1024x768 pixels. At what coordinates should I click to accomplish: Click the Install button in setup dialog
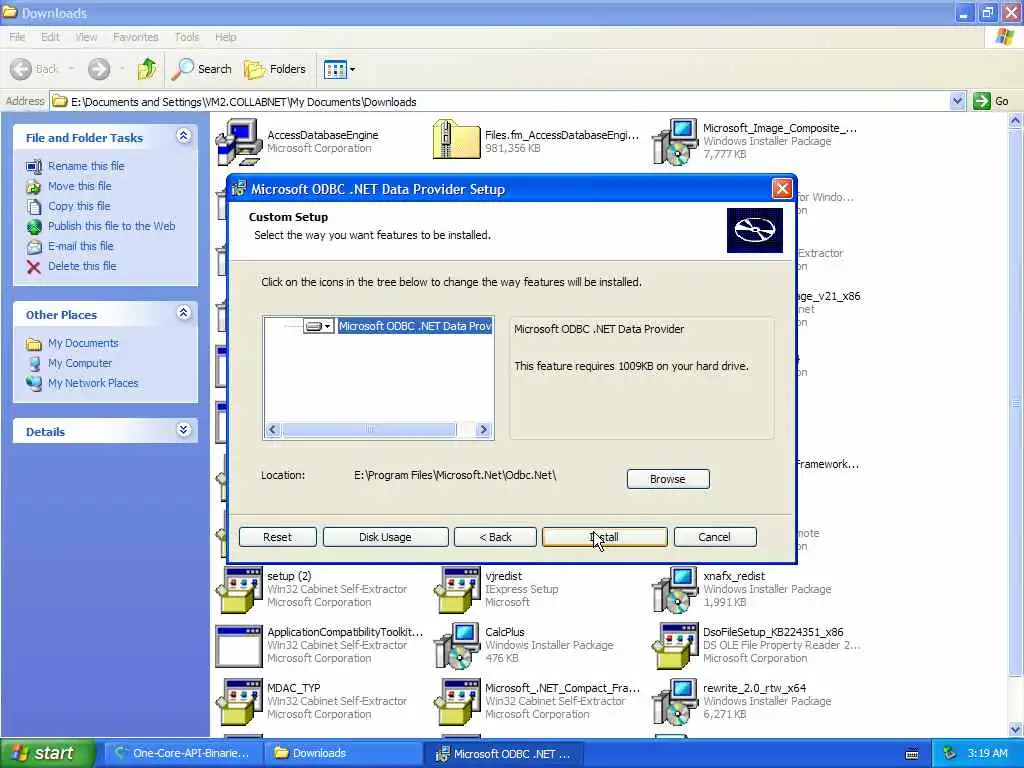605,537
